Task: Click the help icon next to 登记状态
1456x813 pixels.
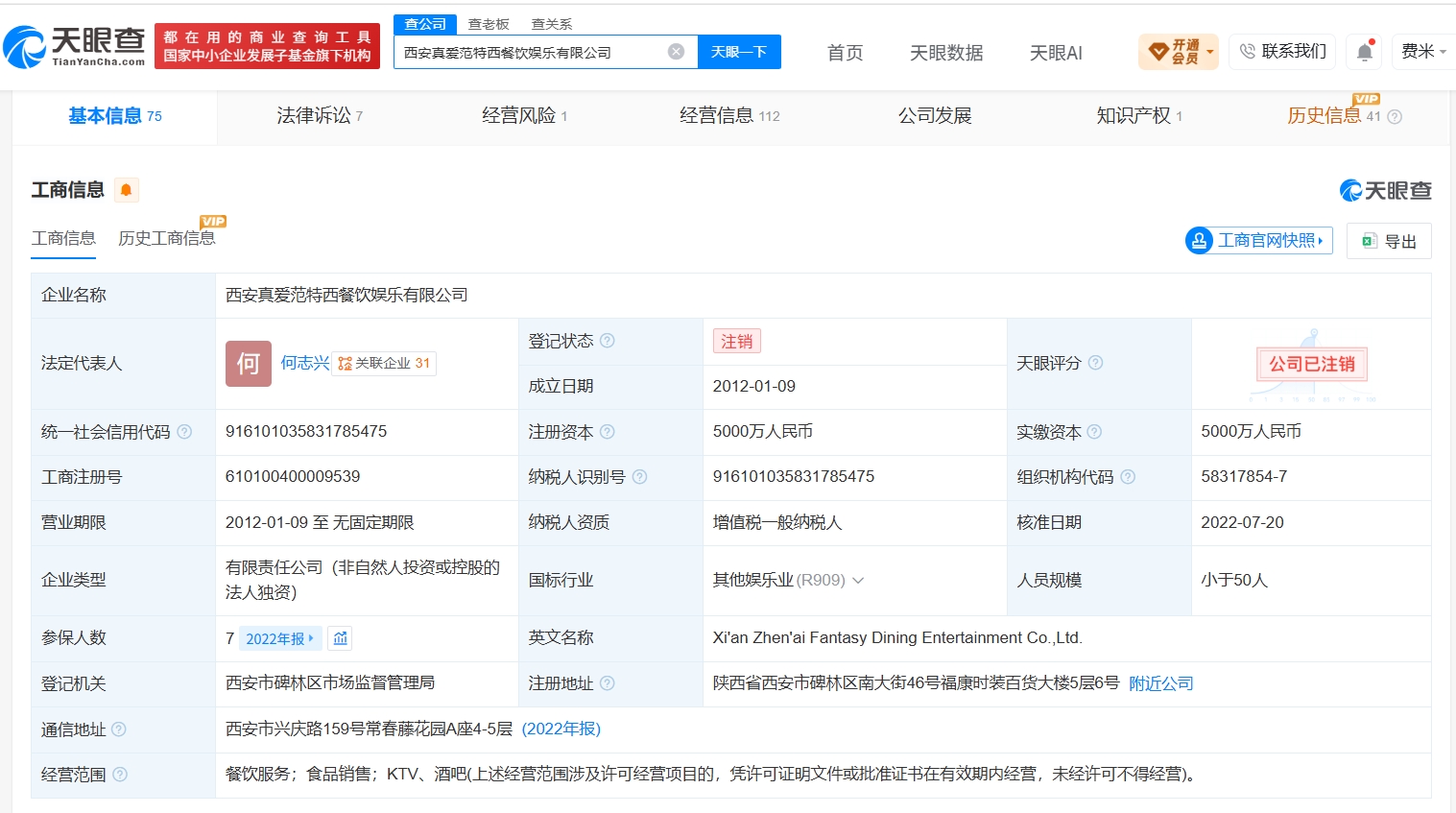Action: 608,341
